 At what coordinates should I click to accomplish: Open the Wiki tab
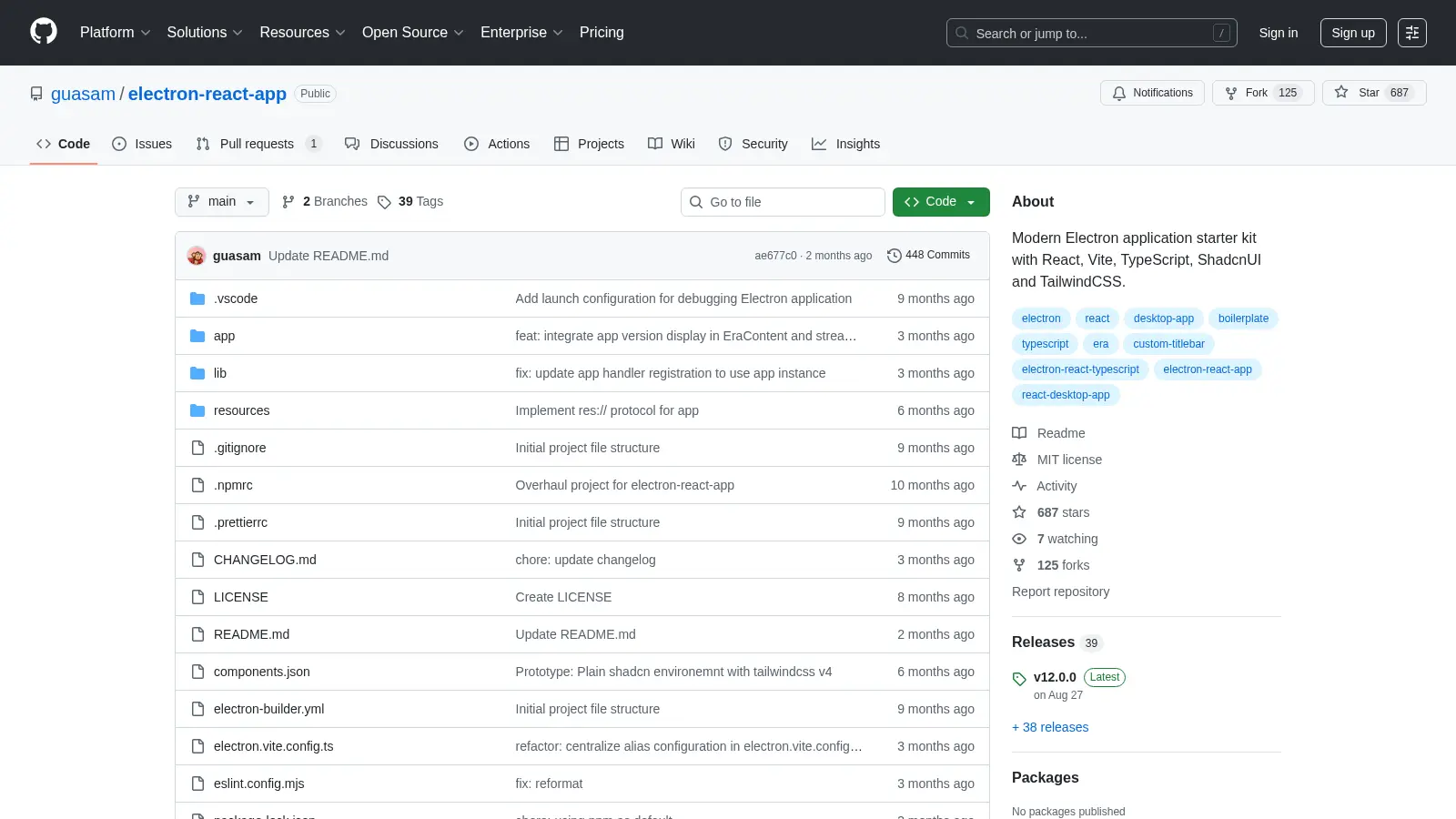[x=672, y=144]
